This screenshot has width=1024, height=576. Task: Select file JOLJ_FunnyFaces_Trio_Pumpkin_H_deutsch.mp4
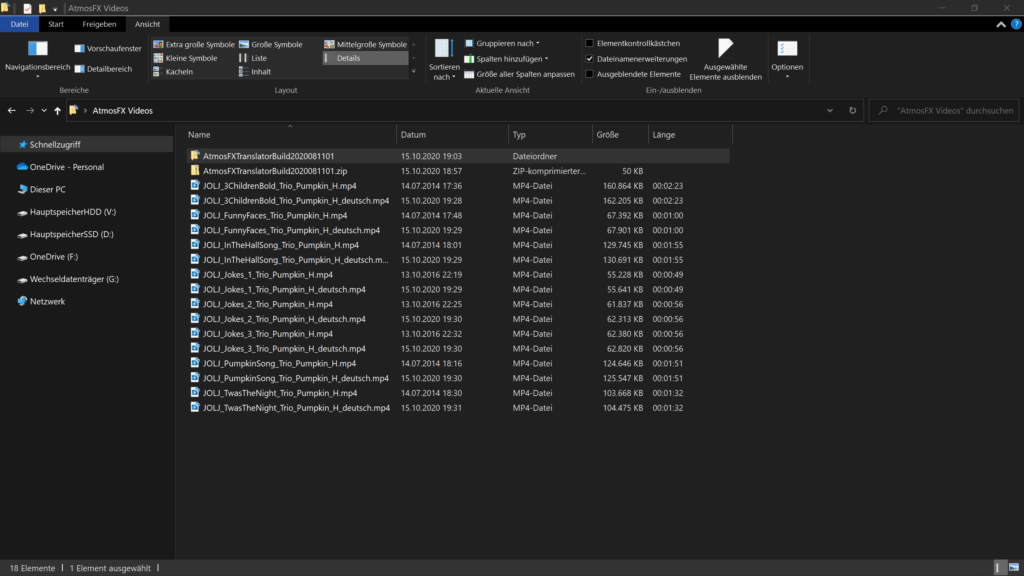tap(291, 230)
